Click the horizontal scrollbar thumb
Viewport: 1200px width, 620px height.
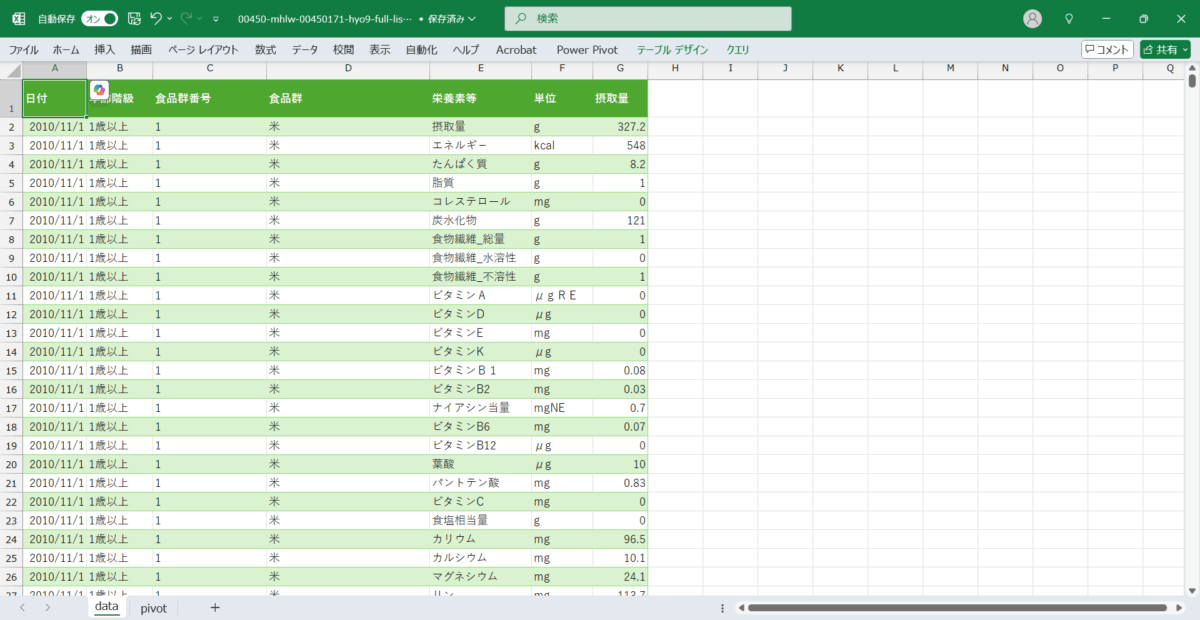point(956,608)
